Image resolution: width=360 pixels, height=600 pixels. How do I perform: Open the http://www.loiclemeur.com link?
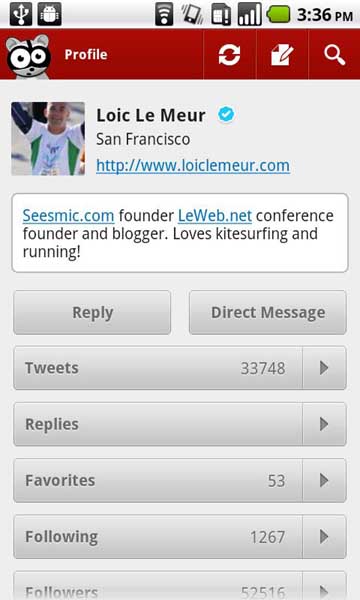point(193,165)
